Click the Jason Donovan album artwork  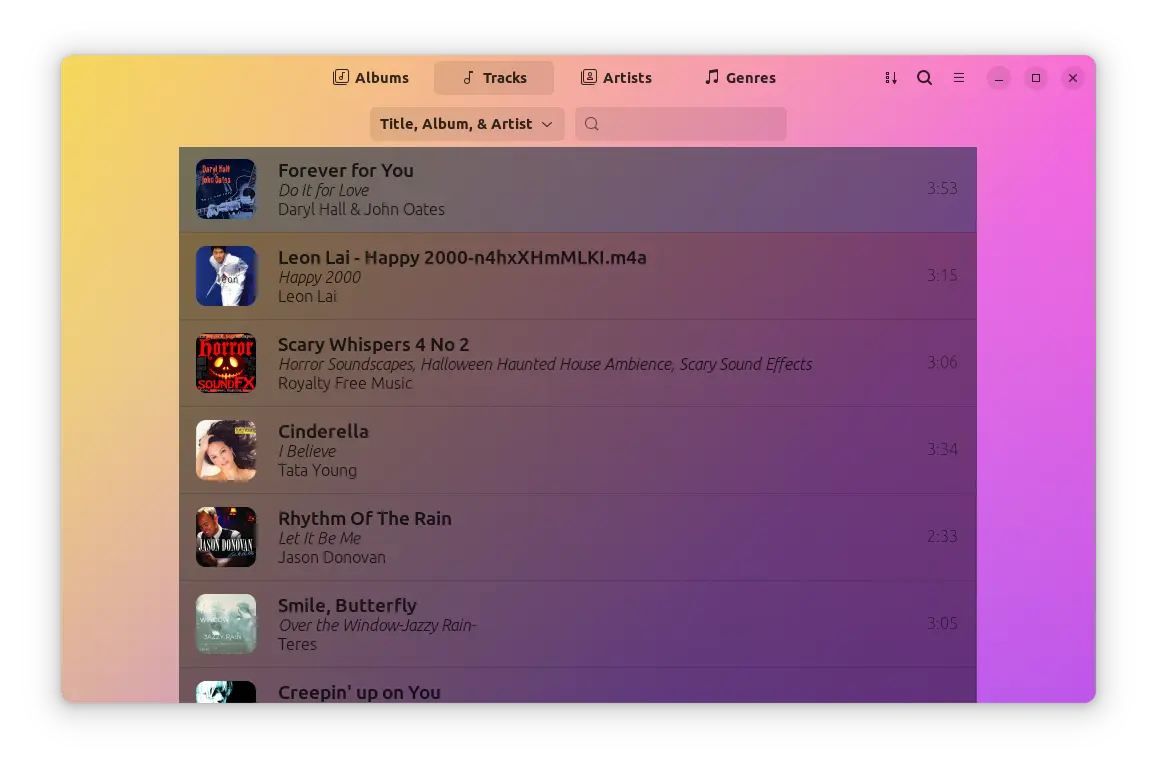tap(226, 537)
